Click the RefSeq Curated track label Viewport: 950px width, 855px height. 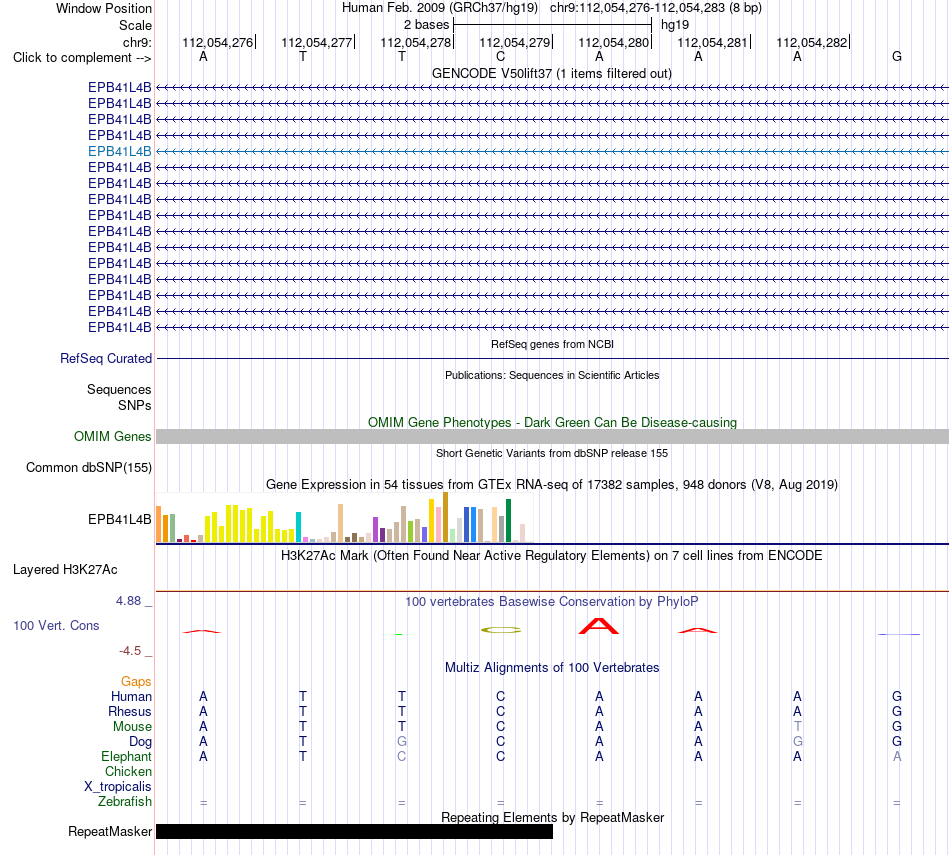click(105, 359)
